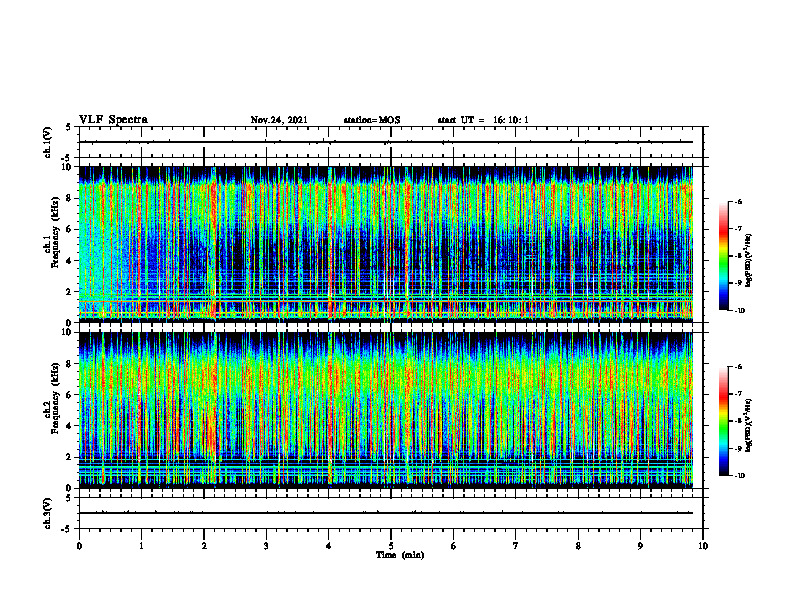Click the '2' kHz tick of ch.2 panel

point(70,457)
